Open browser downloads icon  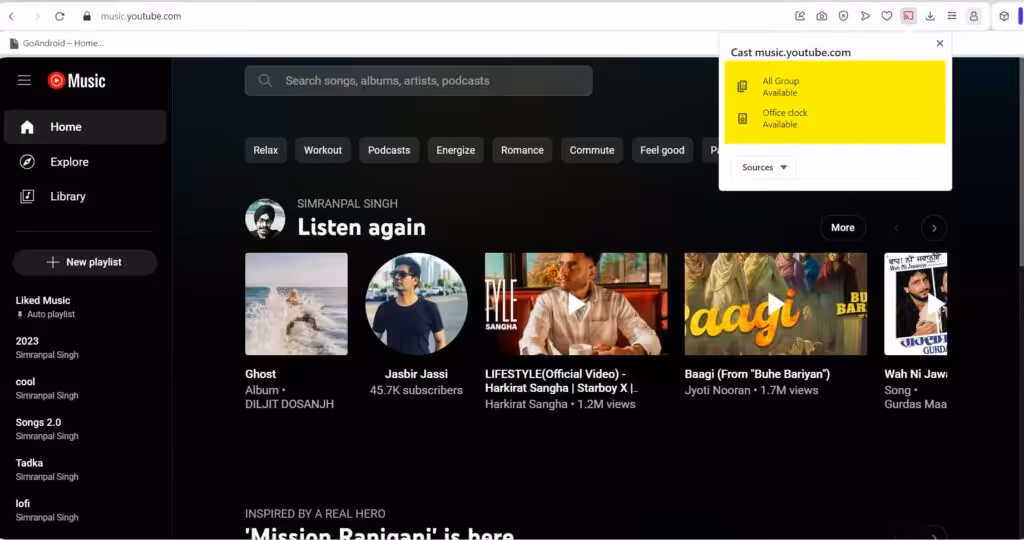(x=930, y=16)
